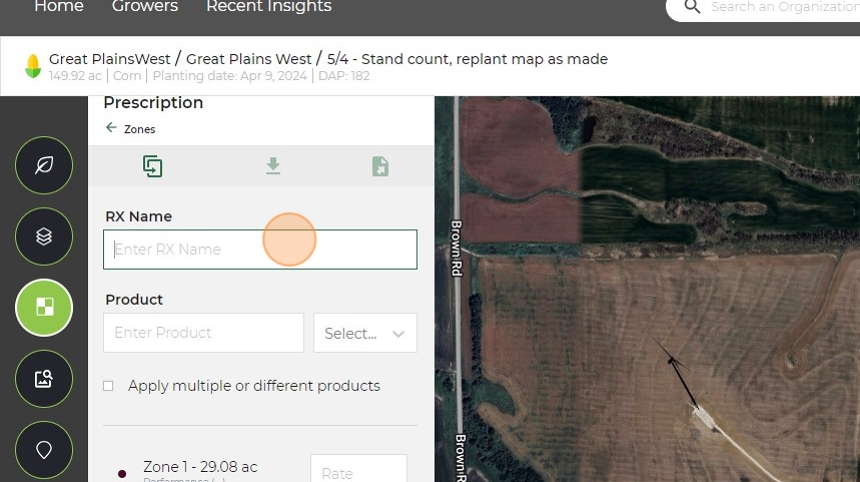This screenshot has width=860, height=482.
Task: Focus the RX Name input field
Action: 260,249
